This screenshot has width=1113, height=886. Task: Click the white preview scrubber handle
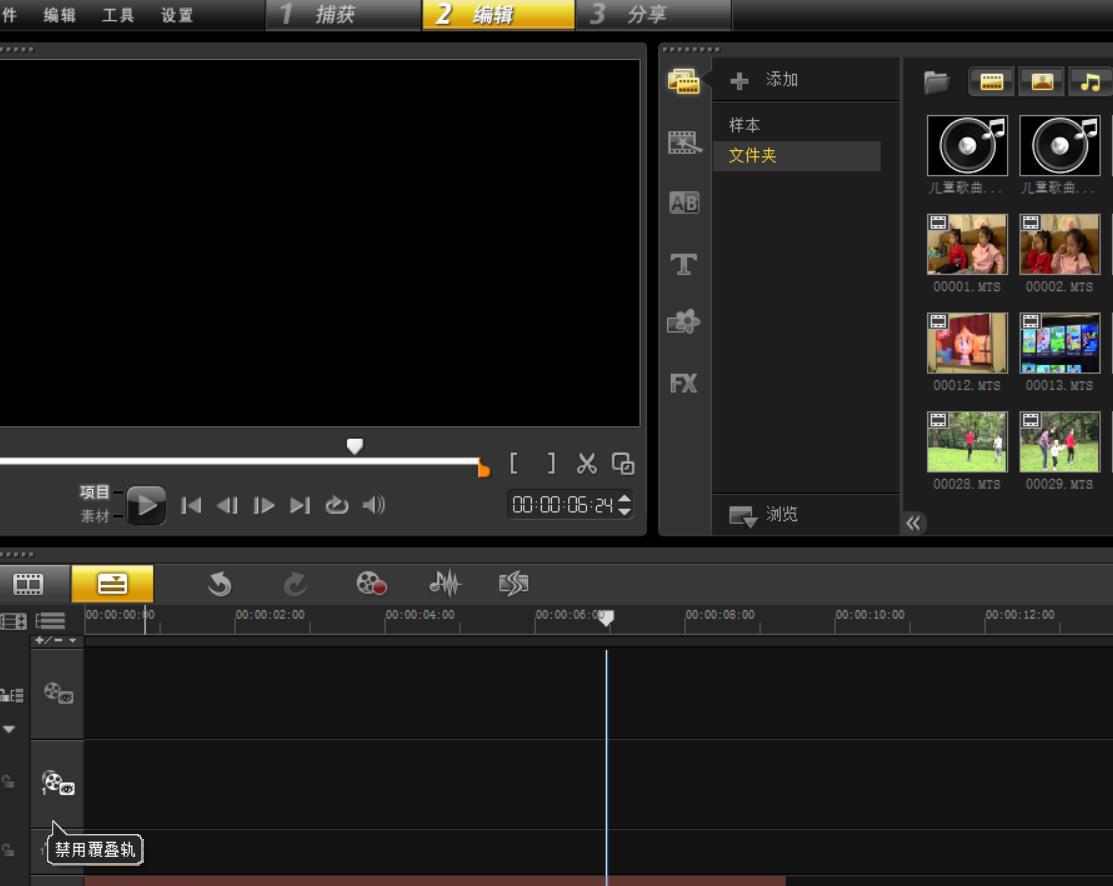355,446
